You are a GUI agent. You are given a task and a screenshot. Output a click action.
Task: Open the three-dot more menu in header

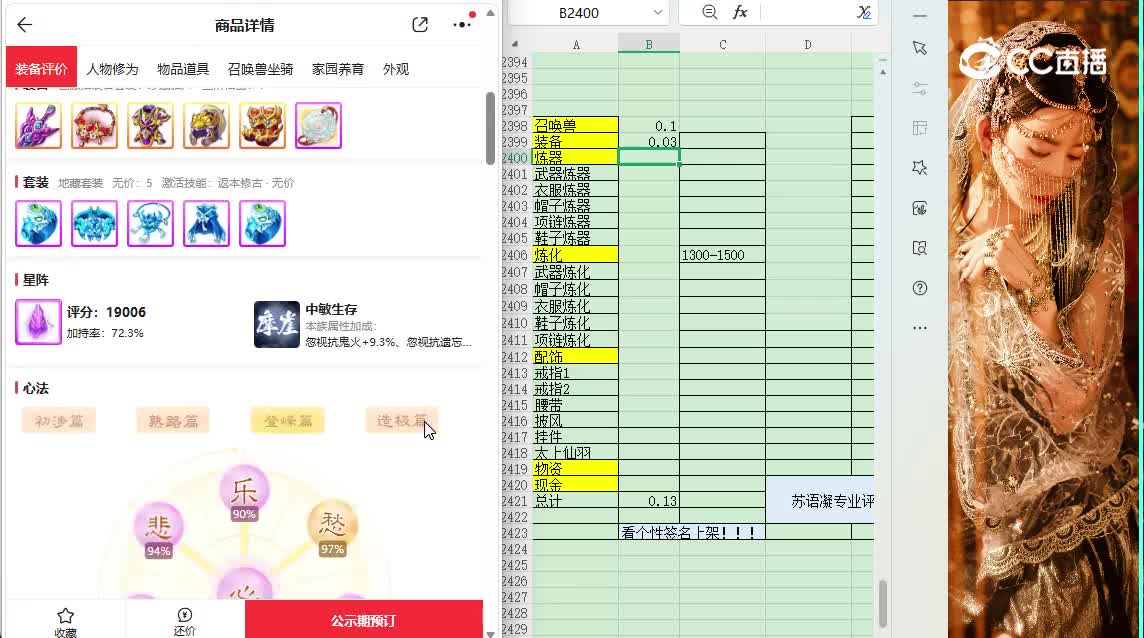462,25
